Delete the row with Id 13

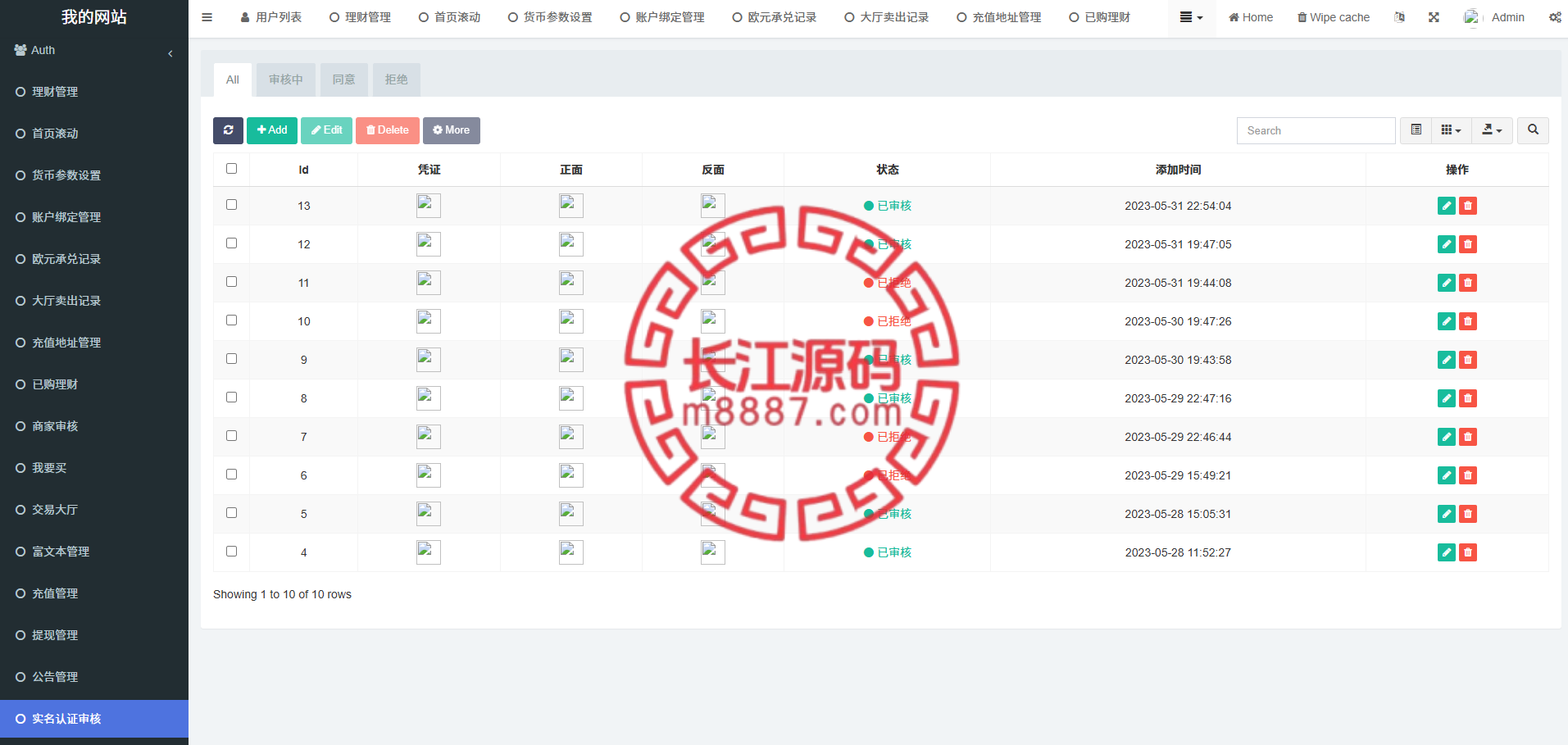[x=1468, y=206]
